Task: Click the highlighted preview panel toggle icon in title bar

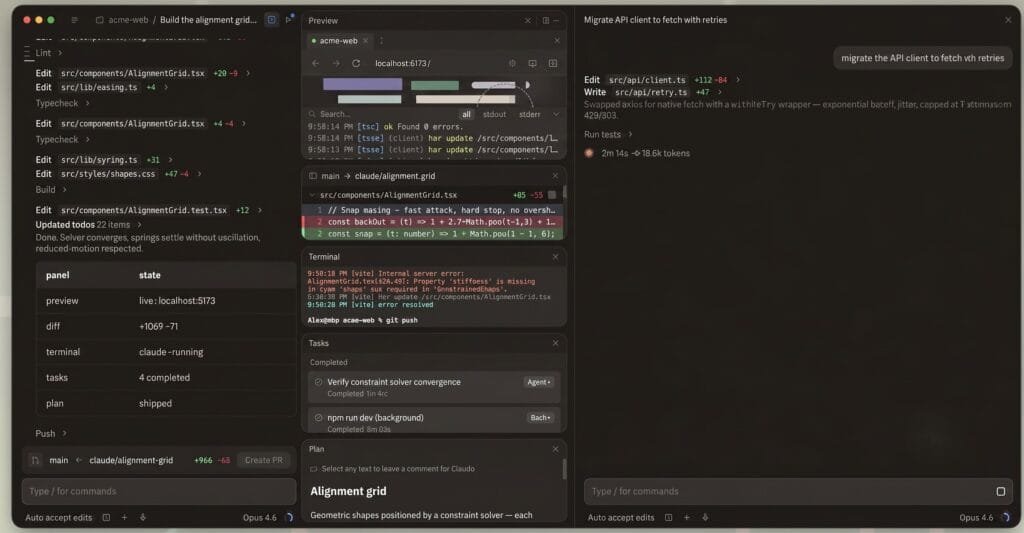Action: coord(272,20)
